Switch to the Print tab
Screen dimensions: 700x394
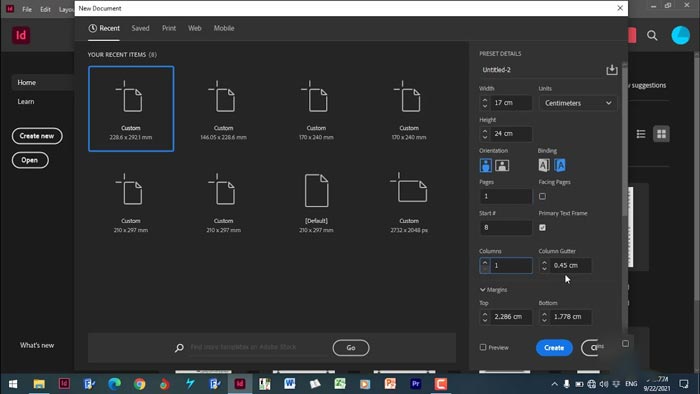coord(169,28)
